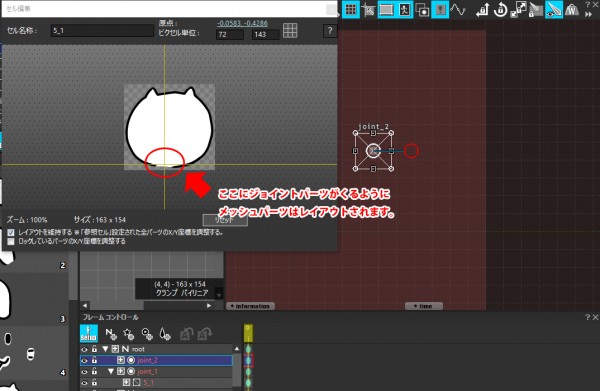Click the add NULL part icon
Viewport: 600px width, 391px height.
(111, 334)
